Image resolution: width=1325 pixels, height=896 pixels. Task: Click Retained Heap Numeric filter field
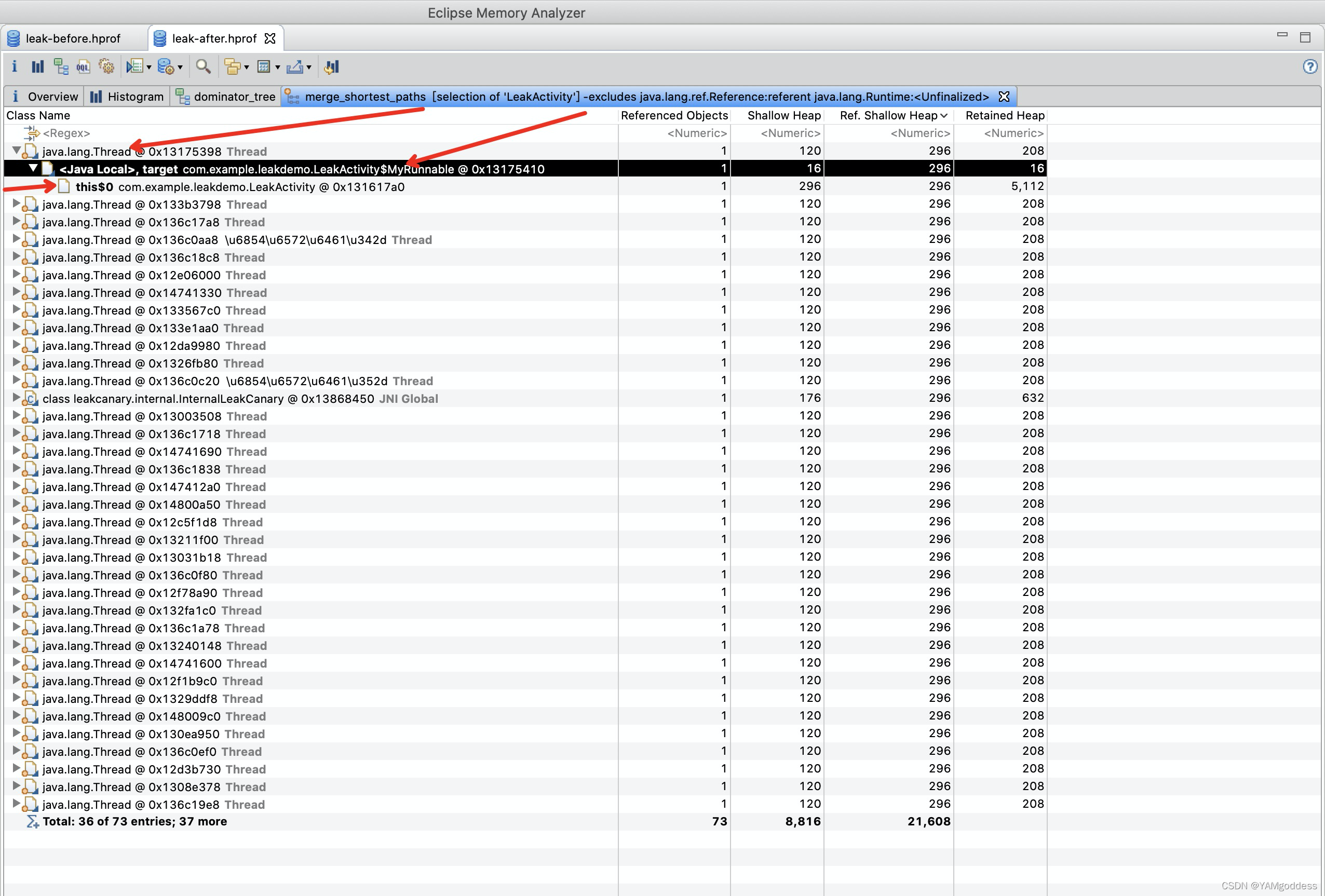1000,133
